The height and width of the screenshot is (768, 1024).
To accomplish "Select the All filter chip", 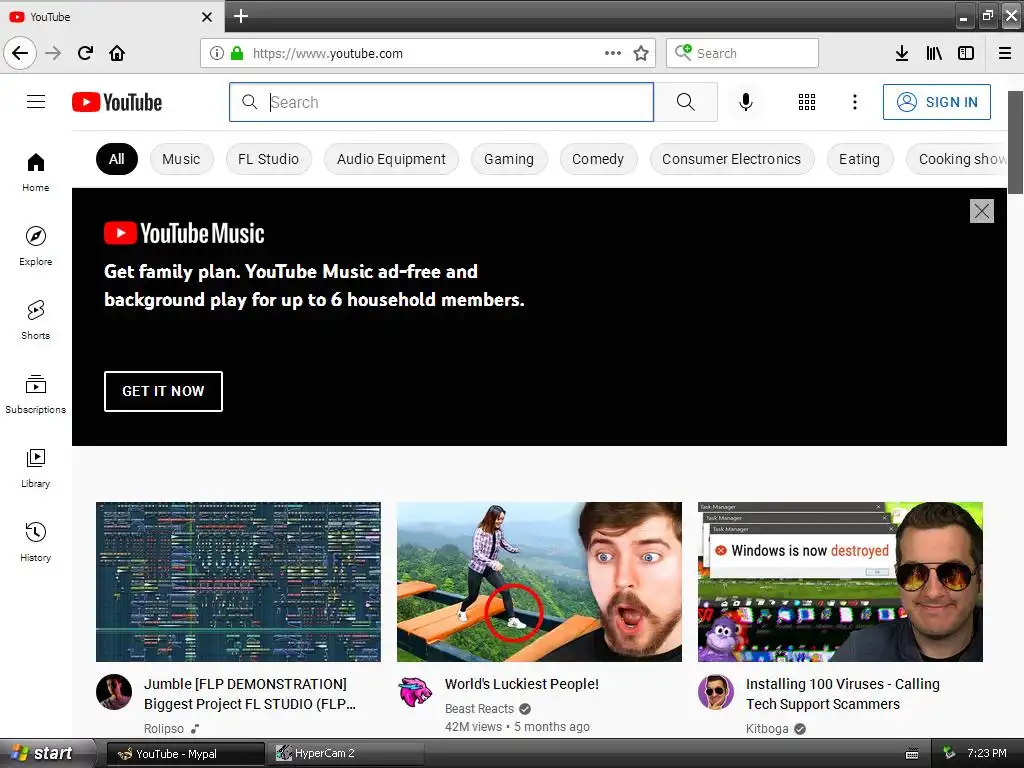I will (x=117, y=159).
